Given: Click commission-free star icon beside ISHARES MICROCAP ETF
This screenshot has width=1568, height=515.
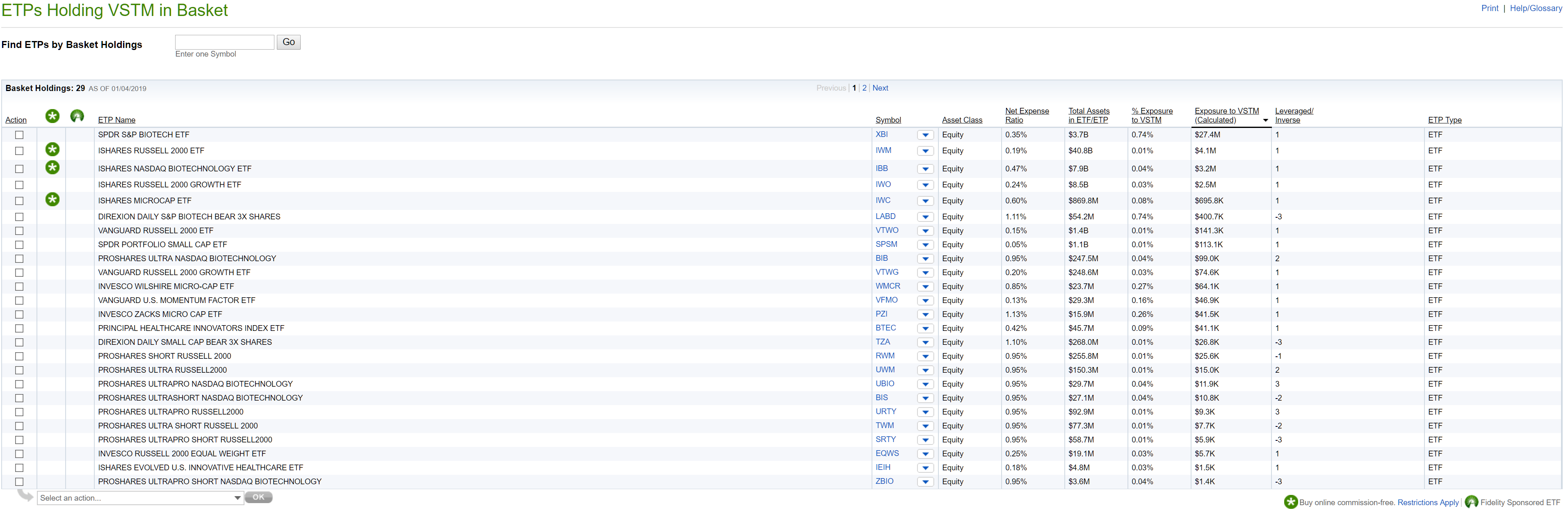Looking at the screenshot, I should coord(52,199).
